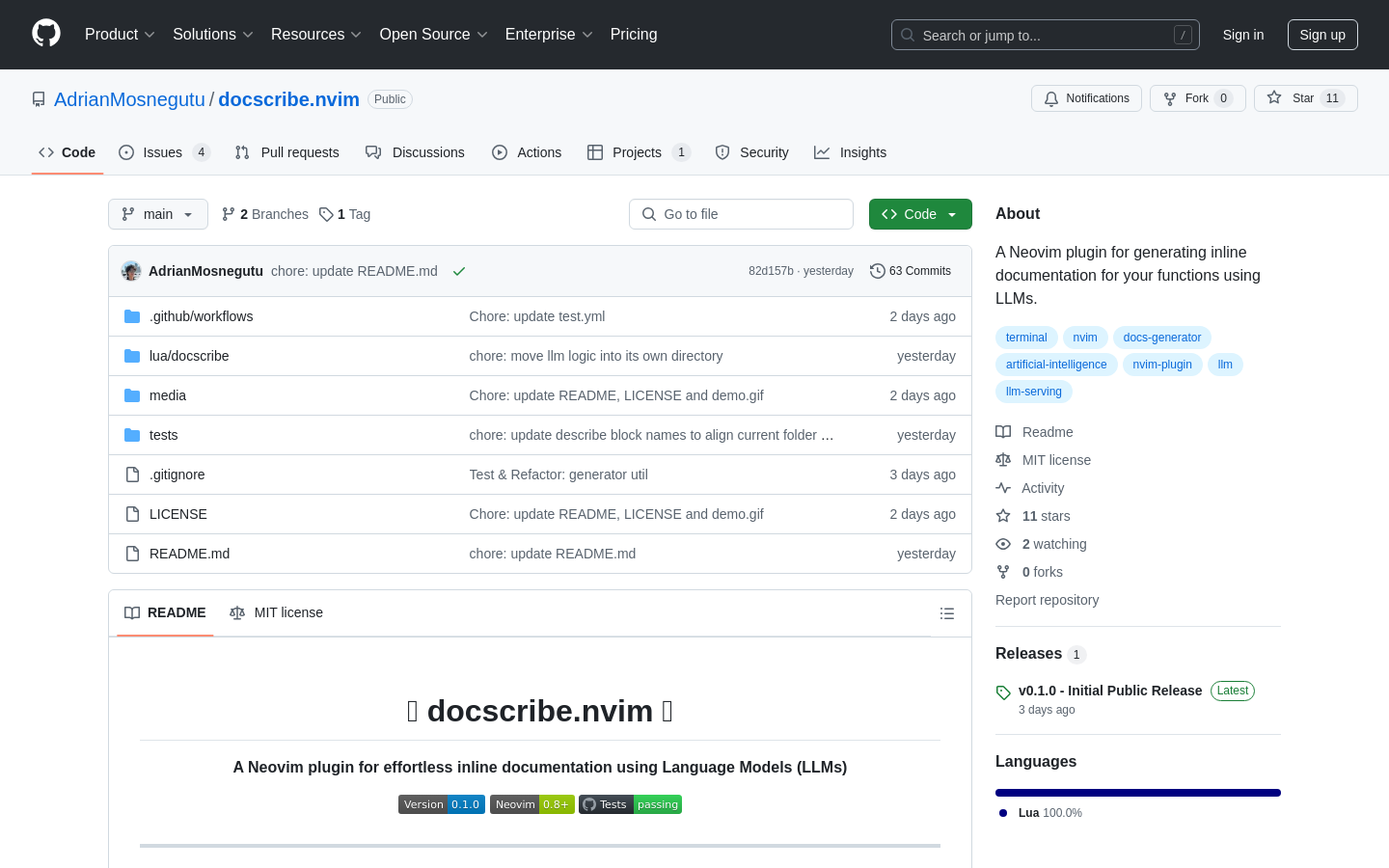Expand the Open Source menu
Viewport: 1389px width, 868px height.
pyautogui.click(x=434, y=35)
